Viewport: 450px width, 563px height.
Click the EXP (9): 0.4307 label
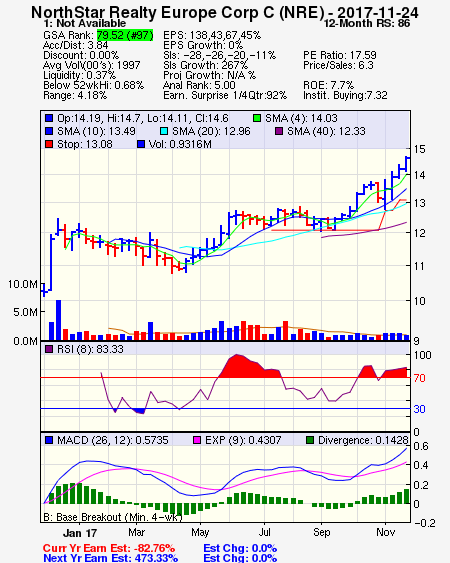pyautogui.click(x=243, y=440)
